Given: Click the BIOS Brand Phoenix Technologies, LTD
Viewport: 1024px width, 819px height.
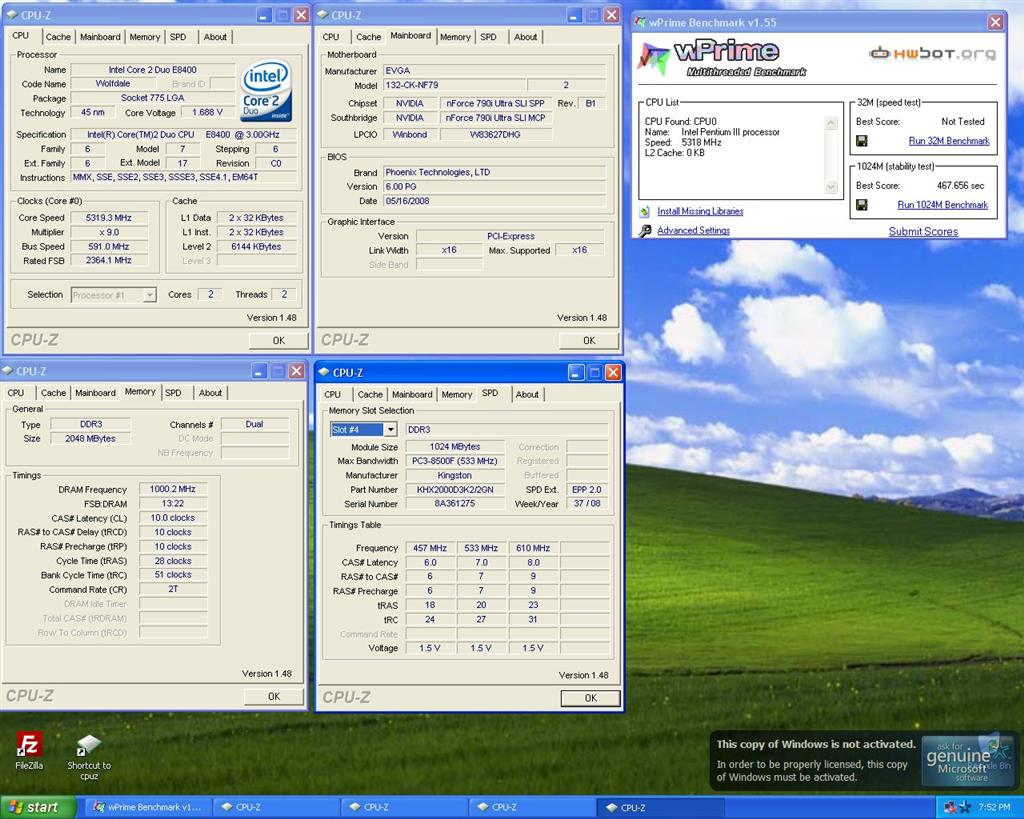Looking at the screenshot, I should click(494, 172).
